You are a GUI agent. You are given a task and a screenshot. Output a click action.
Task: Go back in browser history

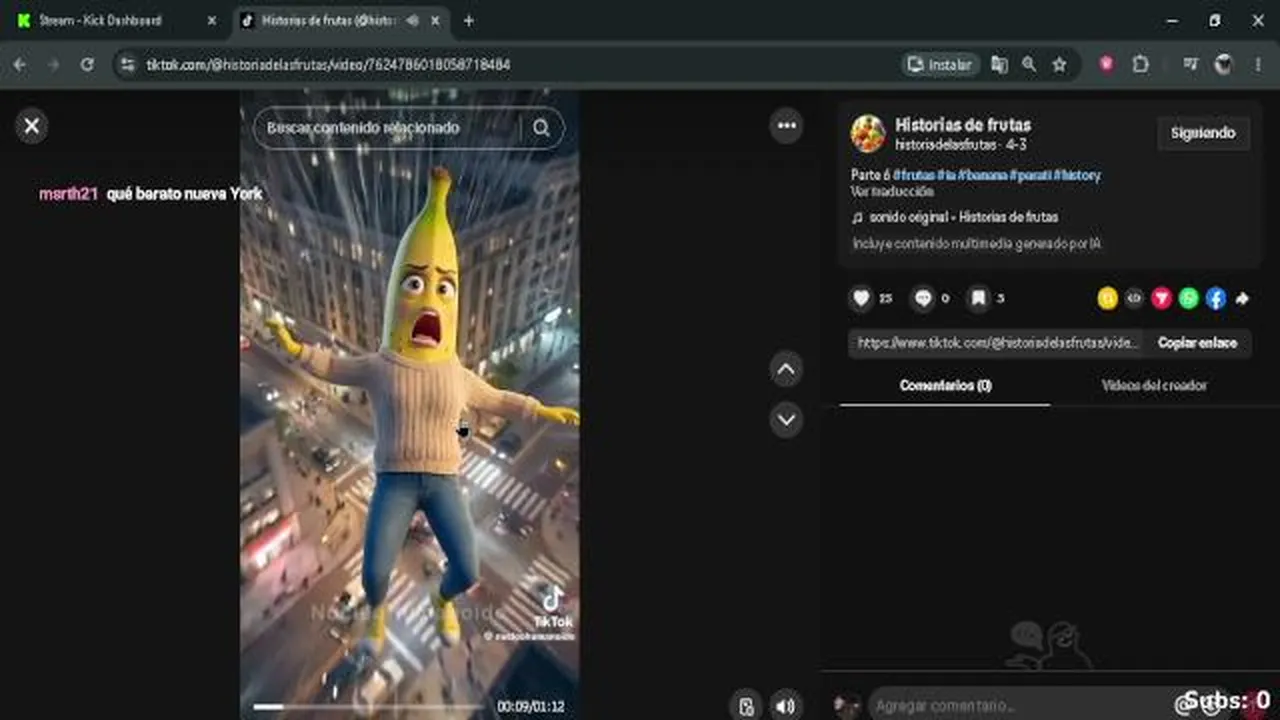pyautogui.click(x=20, y=64)
